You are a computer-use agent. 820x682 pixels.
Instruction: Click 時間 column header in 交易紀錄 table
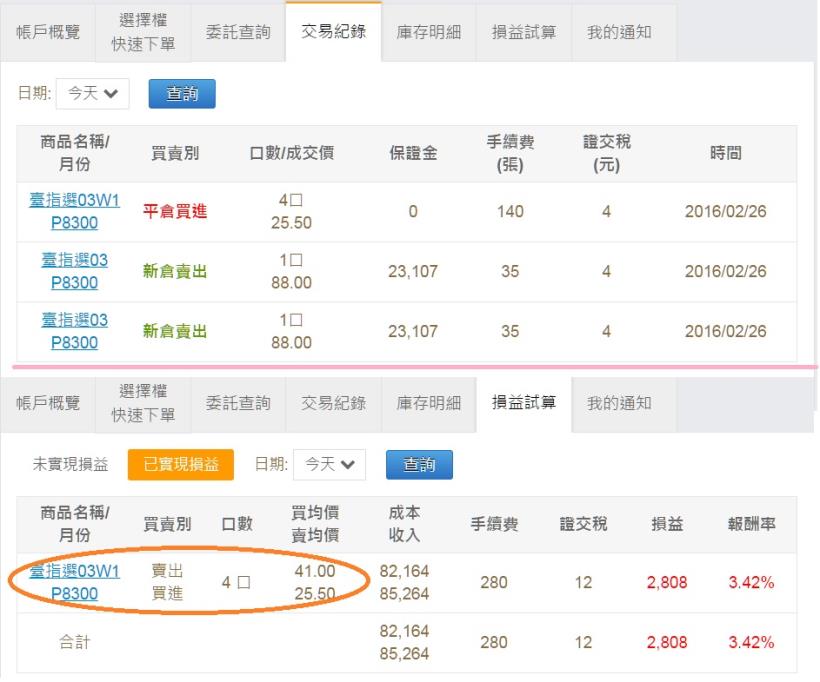(726, 153)
